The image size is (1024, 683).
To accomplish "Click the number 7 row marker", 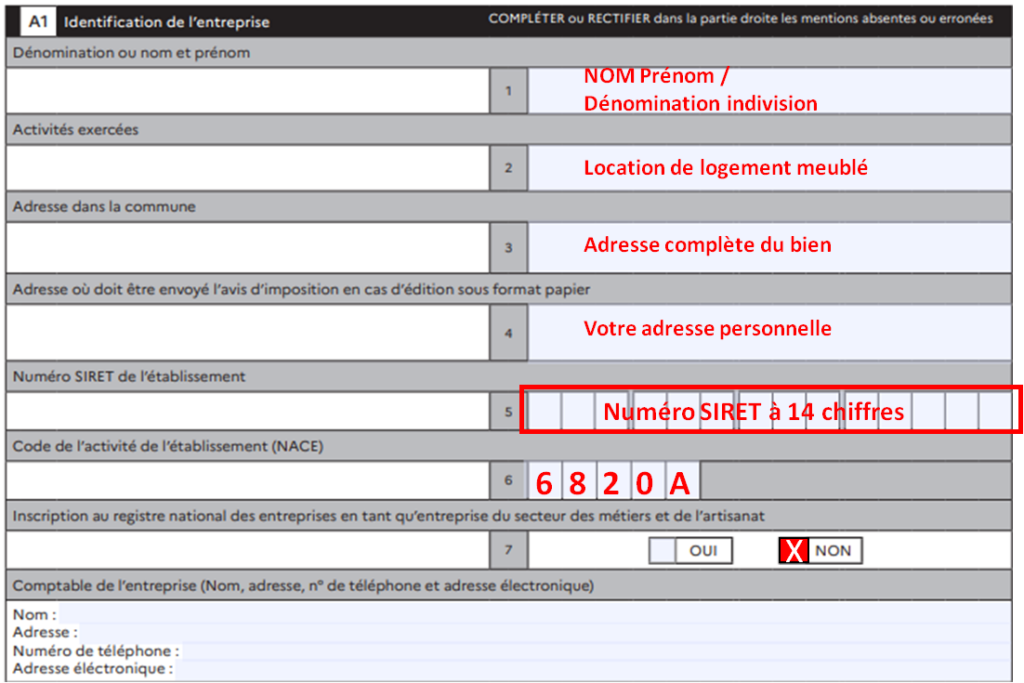I will [508, 550].
